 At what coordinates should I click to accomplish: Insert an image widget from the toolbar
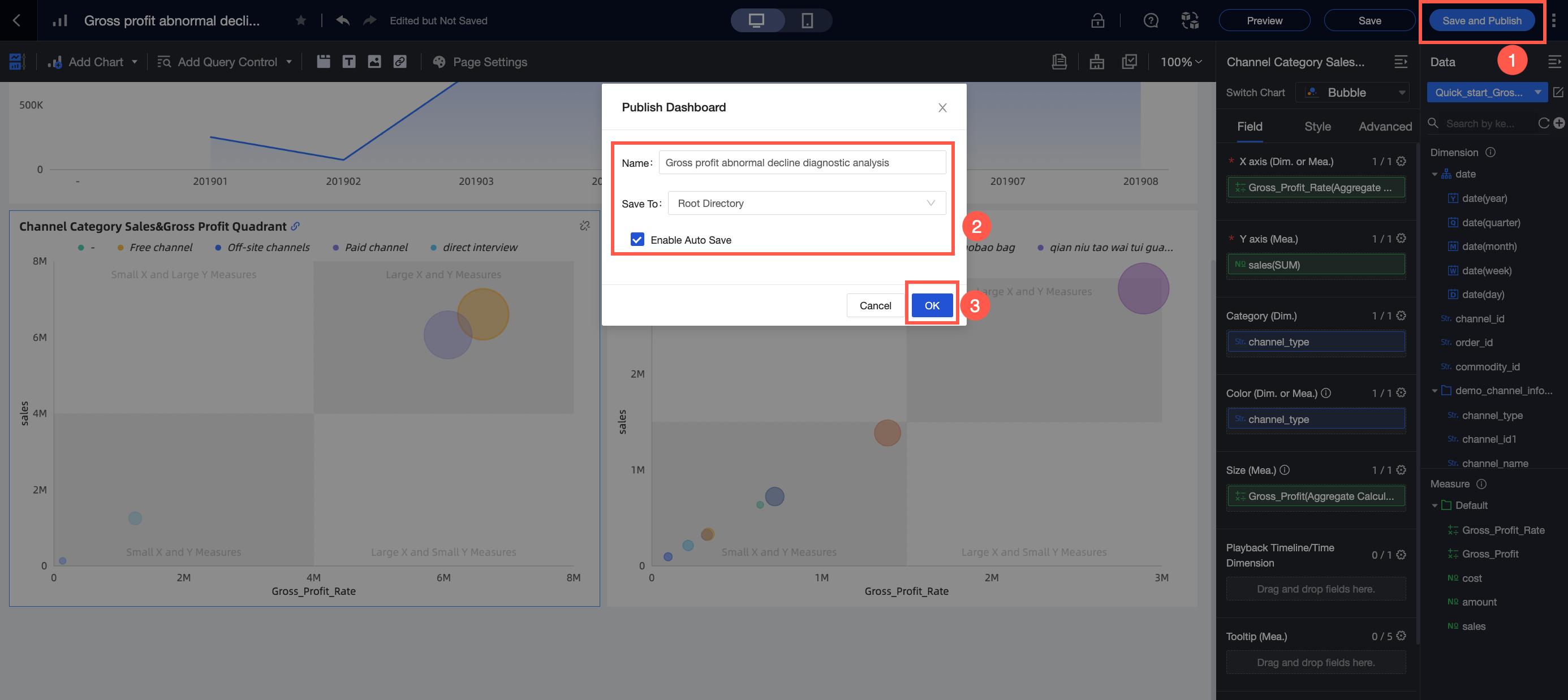point(374,62)
